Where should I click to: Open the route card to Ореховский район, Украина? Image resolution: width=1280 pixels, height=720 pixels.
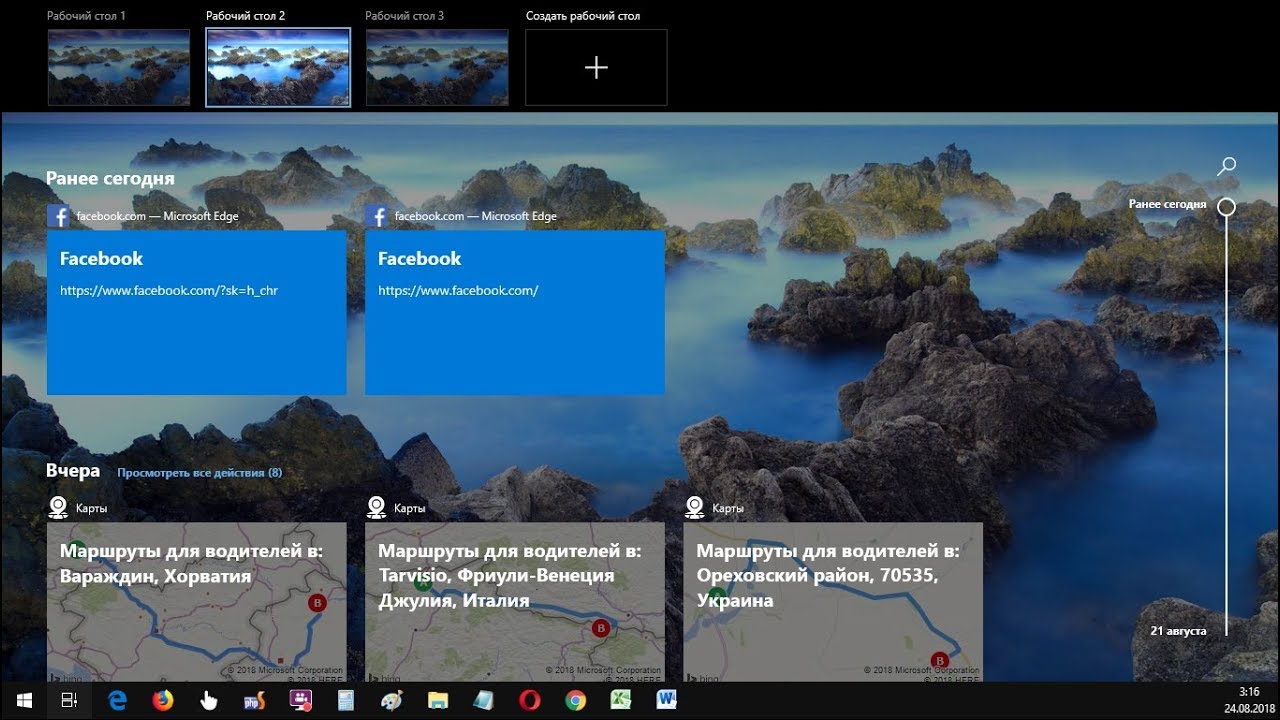click(x=833, y=602)
